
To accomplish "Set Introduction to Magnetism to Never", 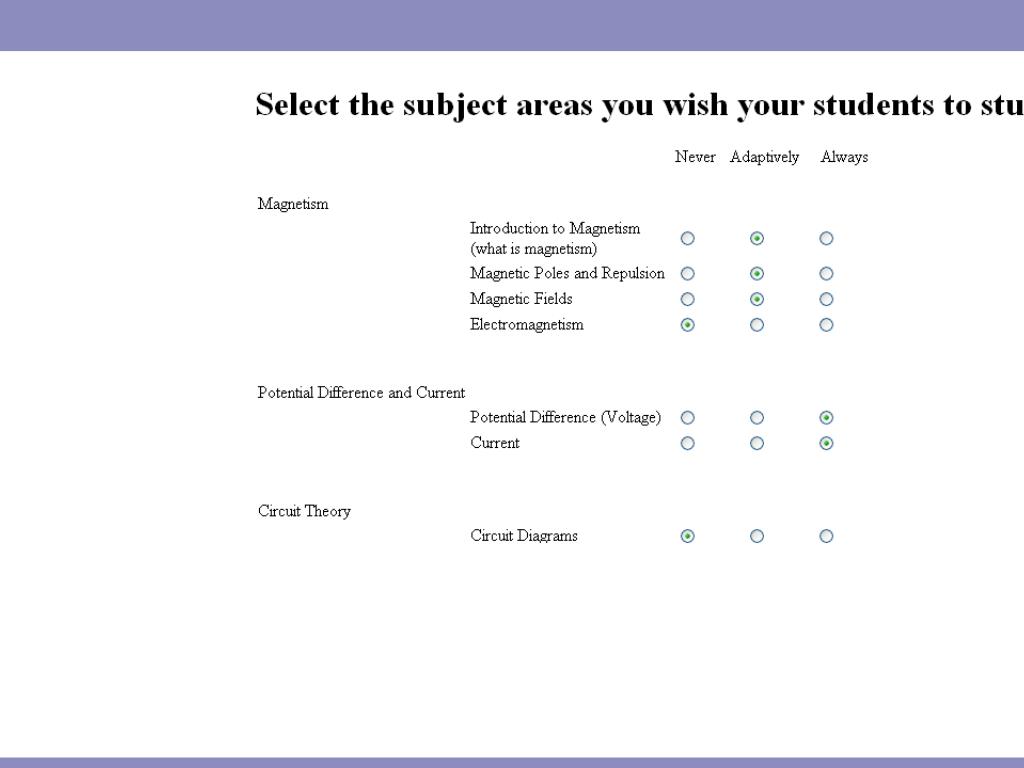I will click(687, 238).
